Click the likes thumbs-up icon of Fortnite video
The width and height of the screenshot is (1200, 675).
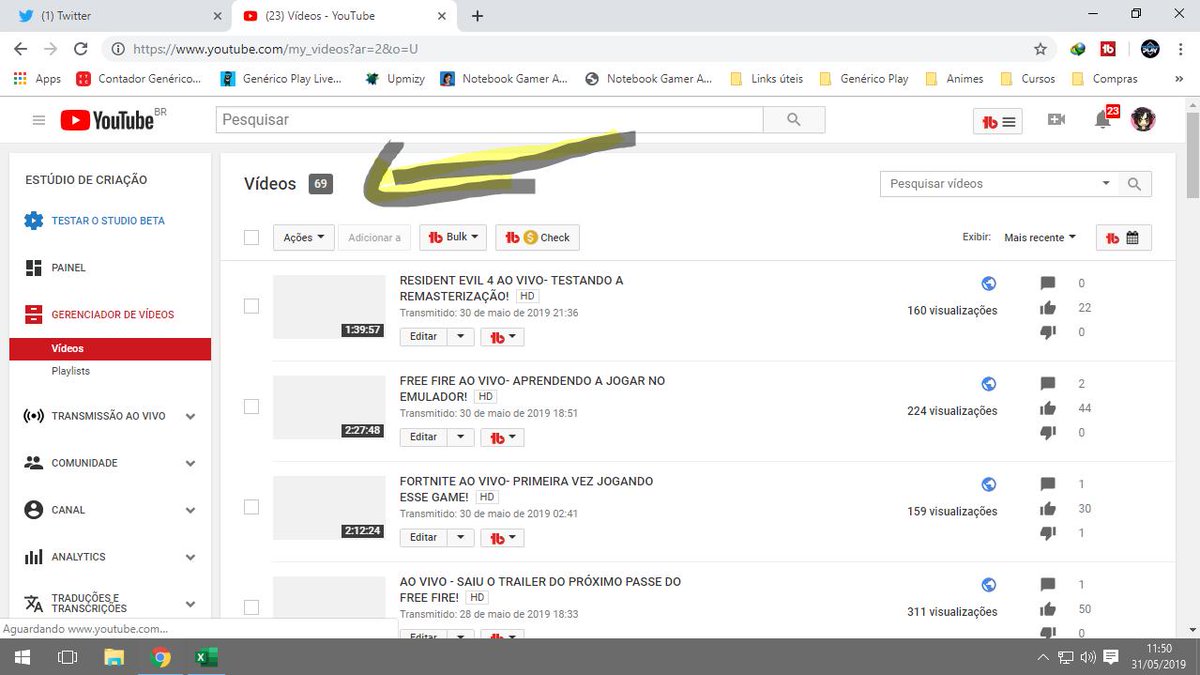(x=1048, y=509)
